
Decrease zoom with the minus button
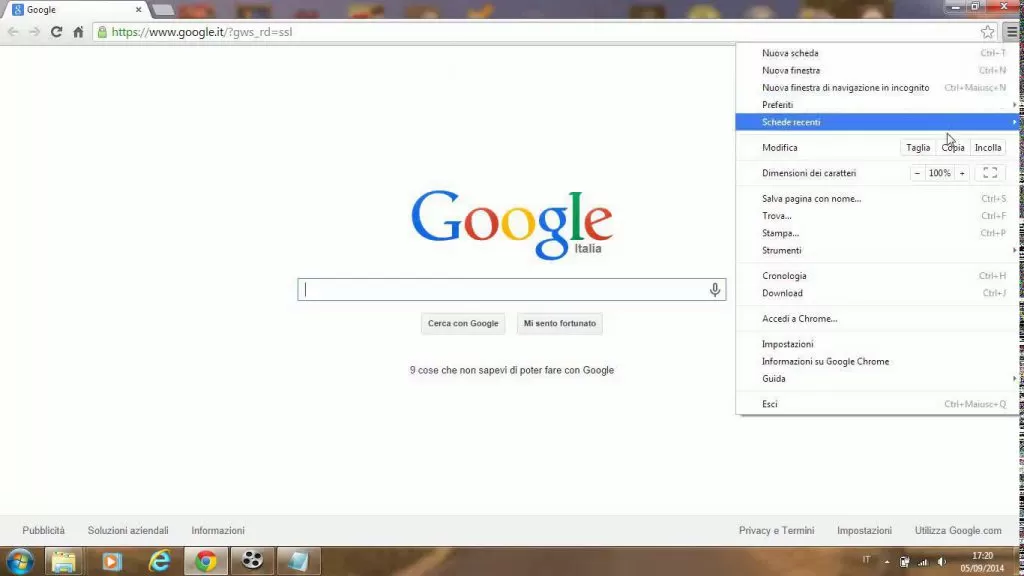[x=917, y=173]
